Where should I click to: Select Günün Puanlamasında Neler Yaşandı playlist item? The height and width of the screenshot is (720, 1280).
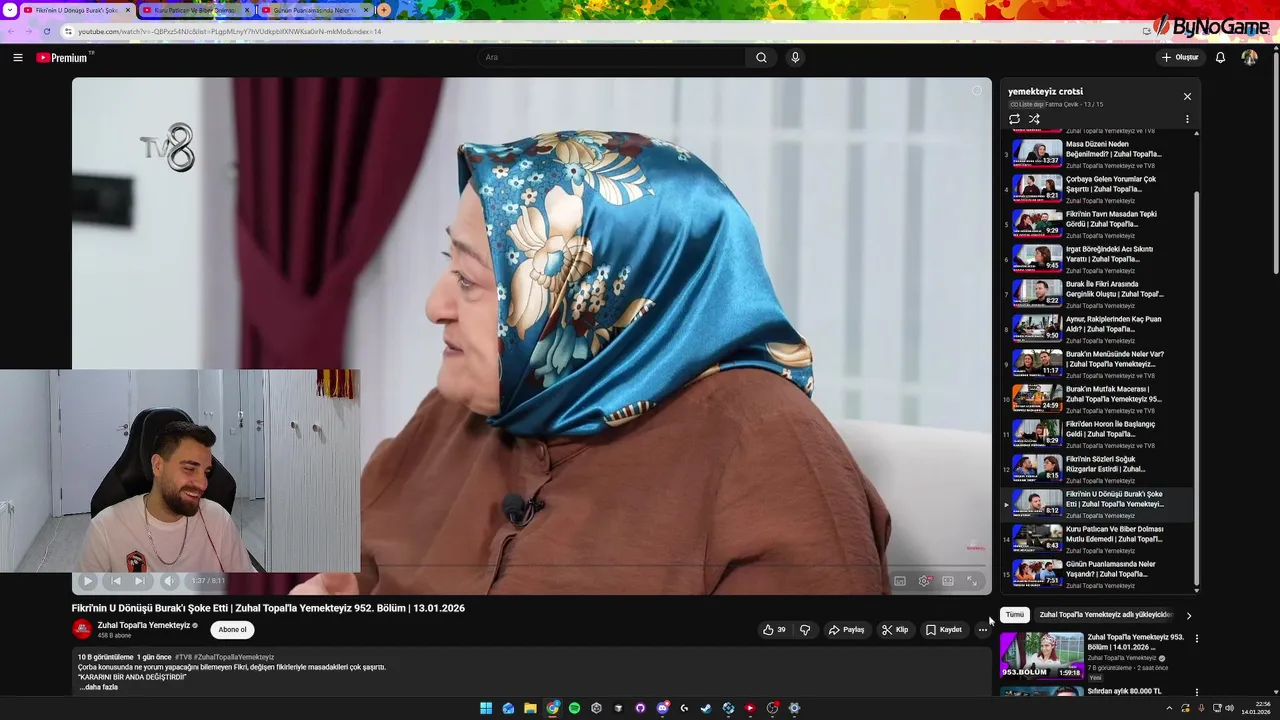(1099, 574)
